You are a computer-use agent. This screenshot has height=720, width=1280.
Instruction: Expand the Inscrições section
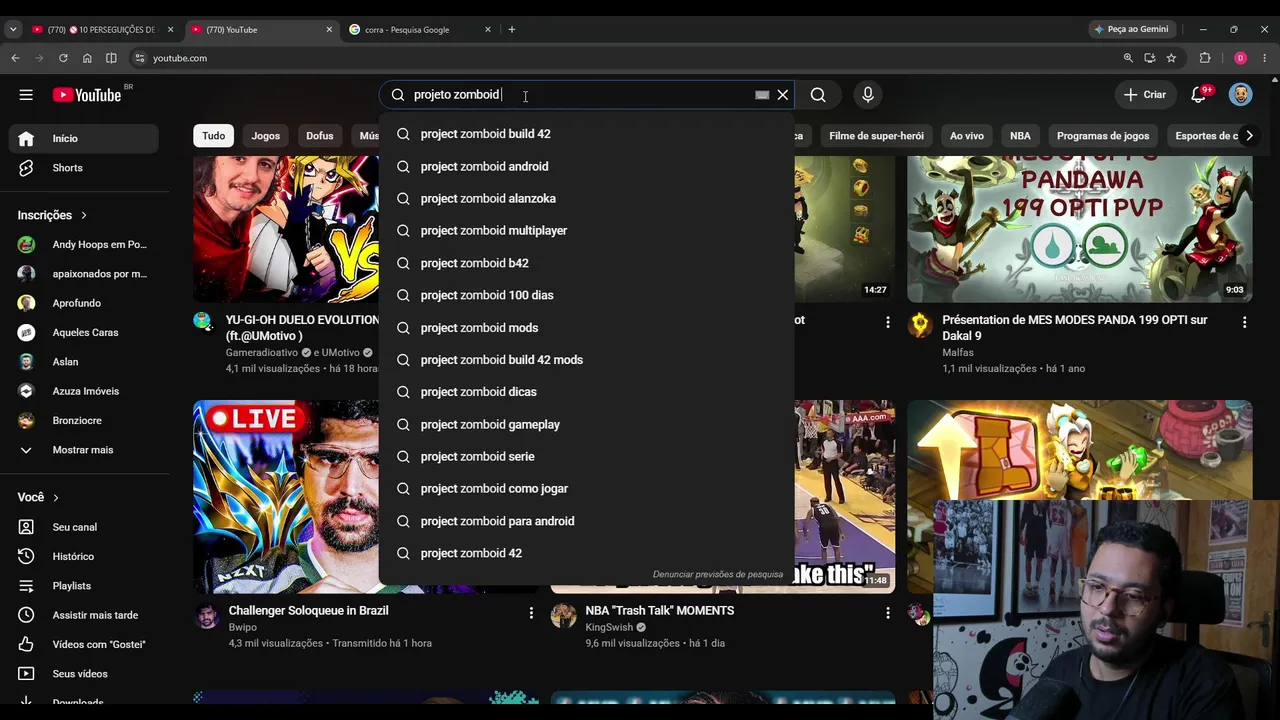coord(52,215)
